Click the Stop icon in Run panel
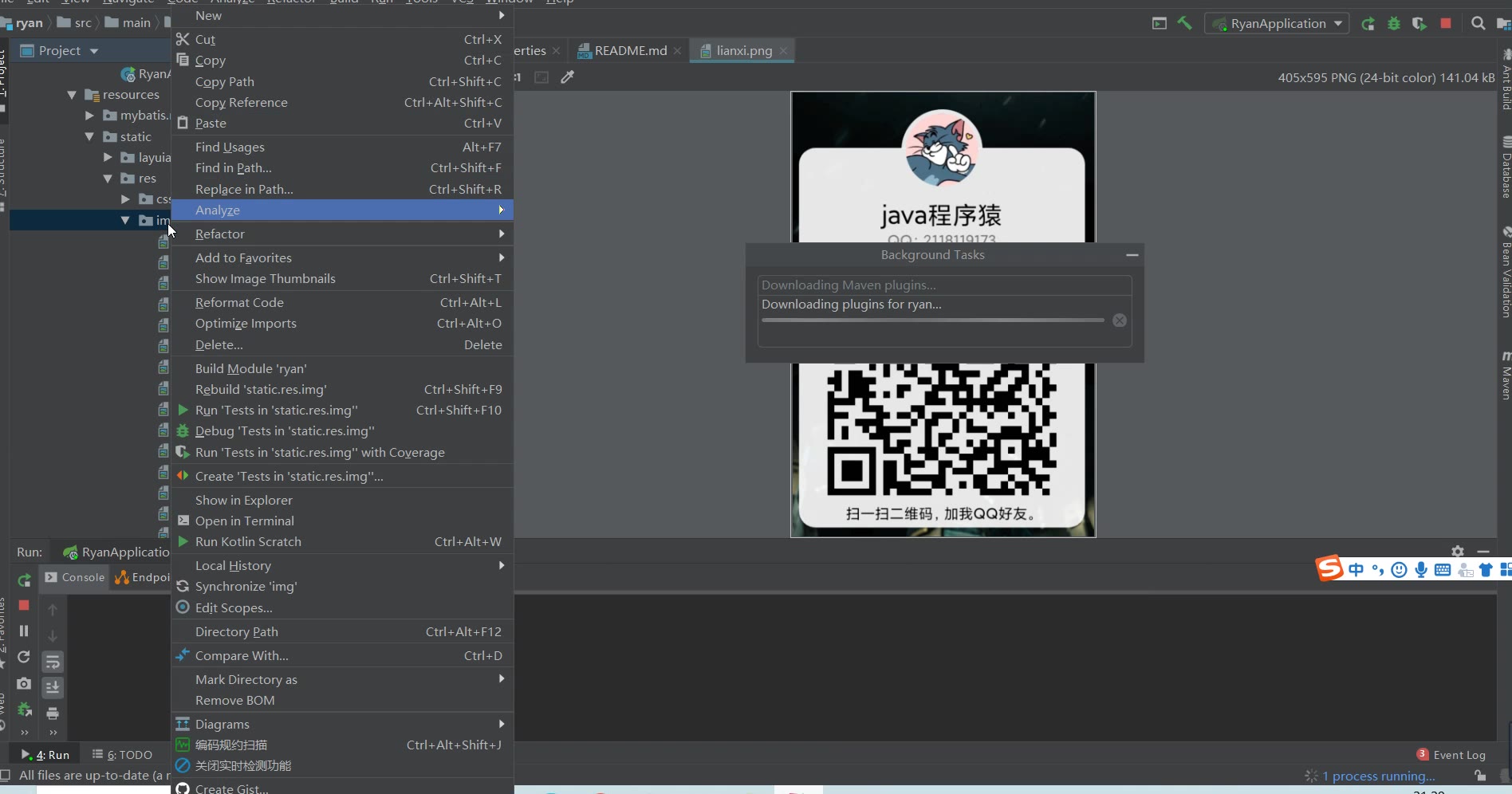 (24, 605)
